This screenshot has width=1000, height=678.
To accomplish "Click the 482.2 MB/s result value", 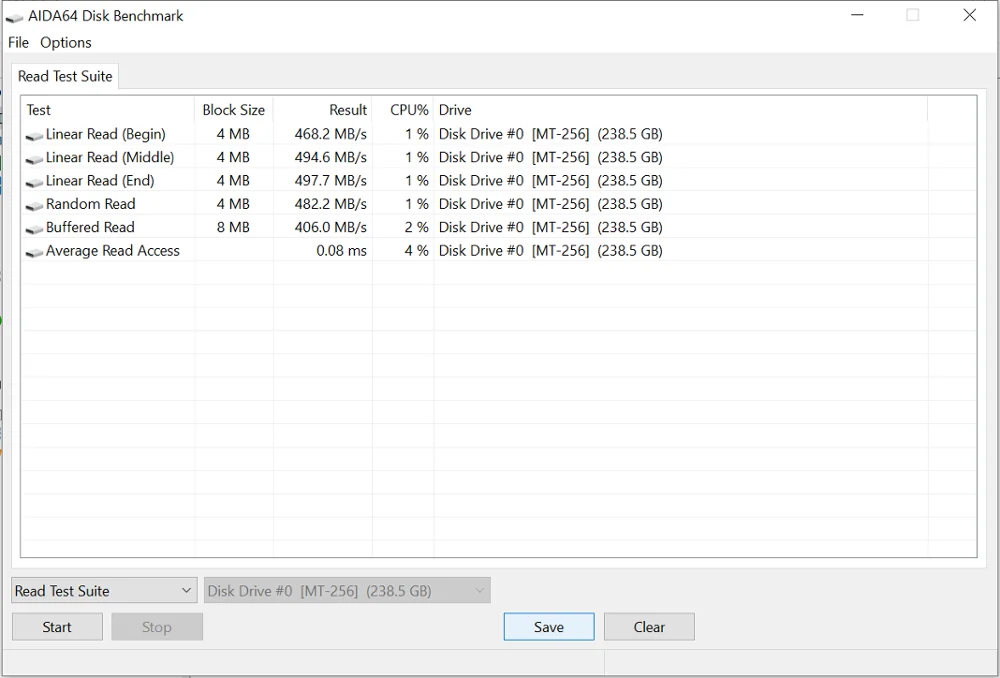I will tap(330, 203).
